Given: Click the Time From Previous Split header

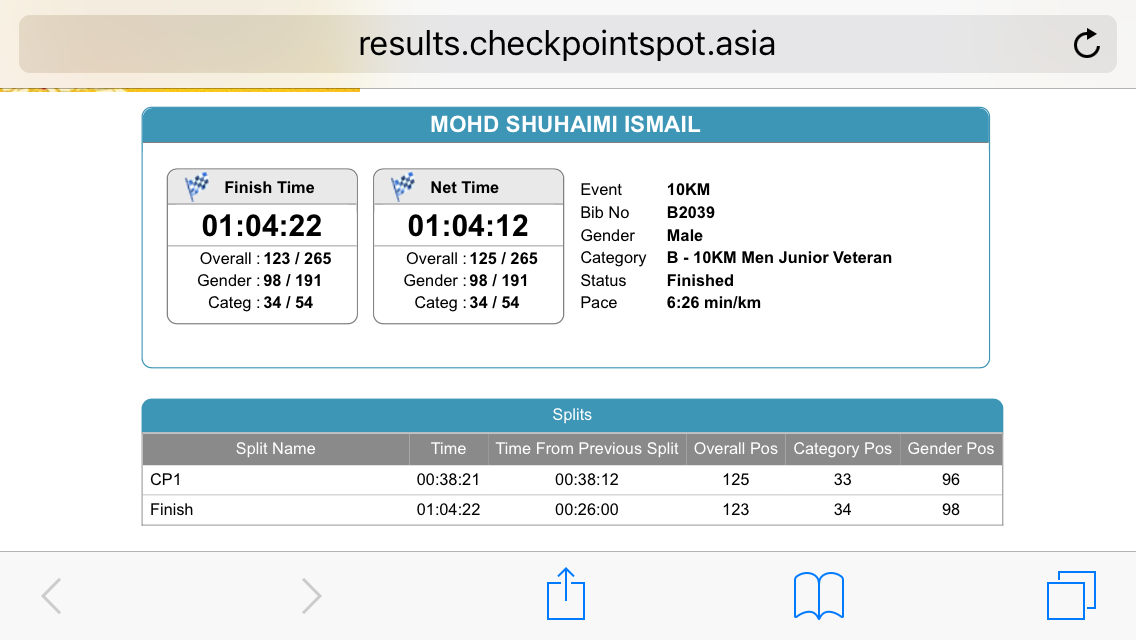Looking at the screenshot, I should (x=587, y=449).
